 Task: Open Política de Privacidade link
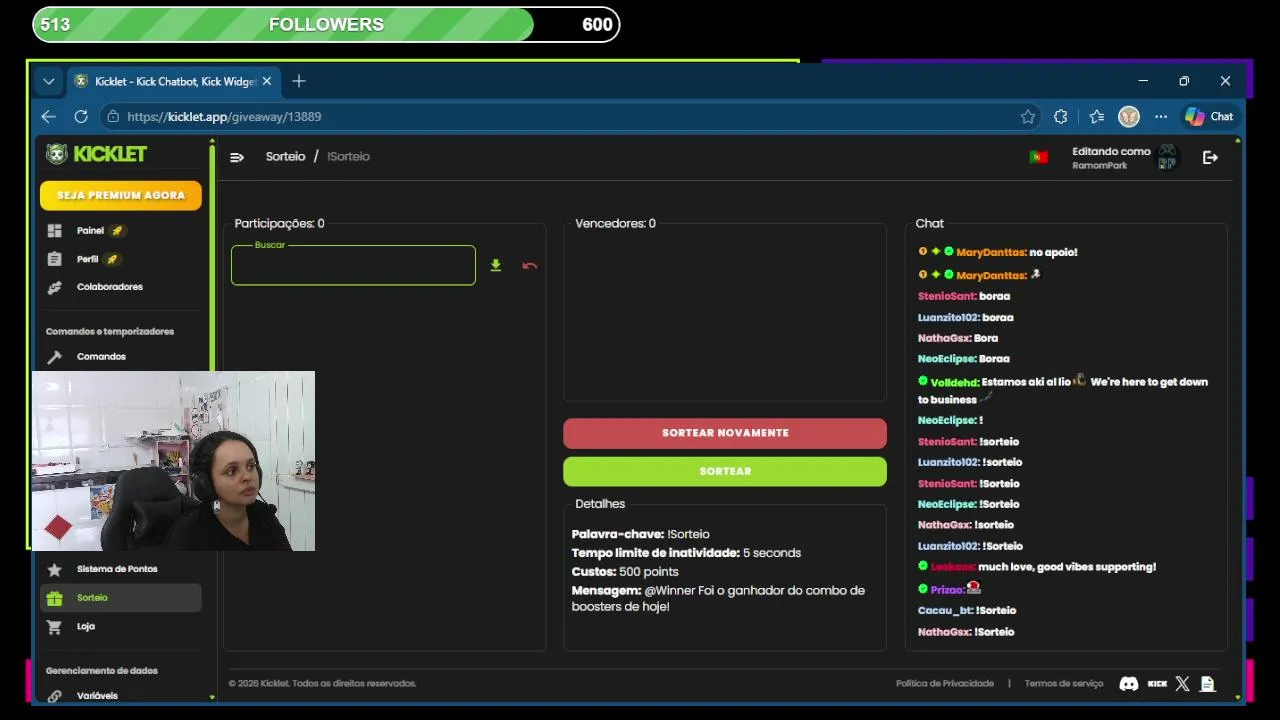pos(944,684)
